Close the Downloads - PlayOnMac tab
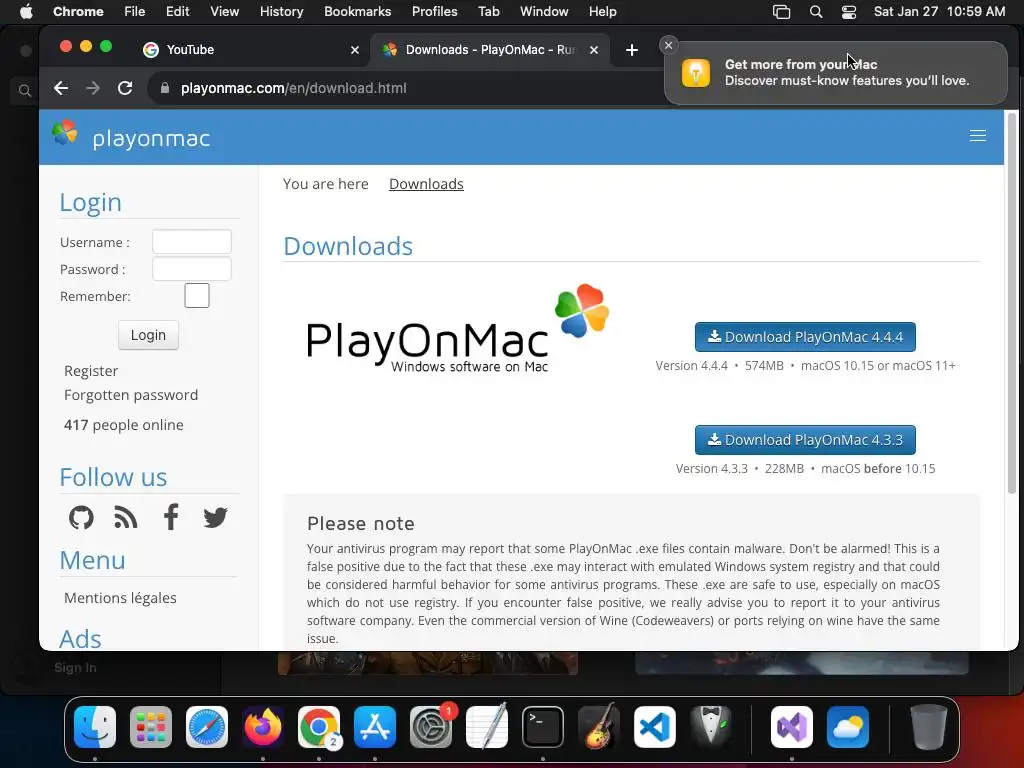Image resolution: width=1024 pixels, height=768 pixels. 594,50
